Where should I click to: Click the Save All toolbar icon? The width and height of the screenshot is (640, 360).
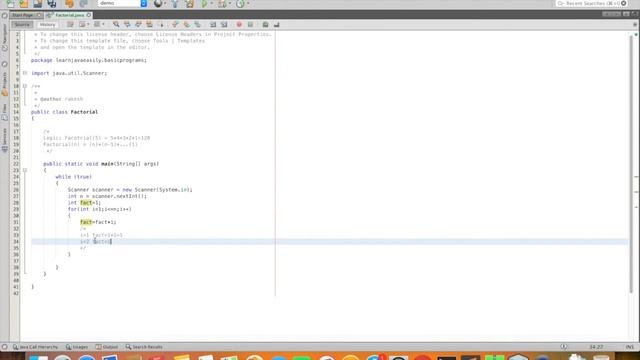[52, 3]
